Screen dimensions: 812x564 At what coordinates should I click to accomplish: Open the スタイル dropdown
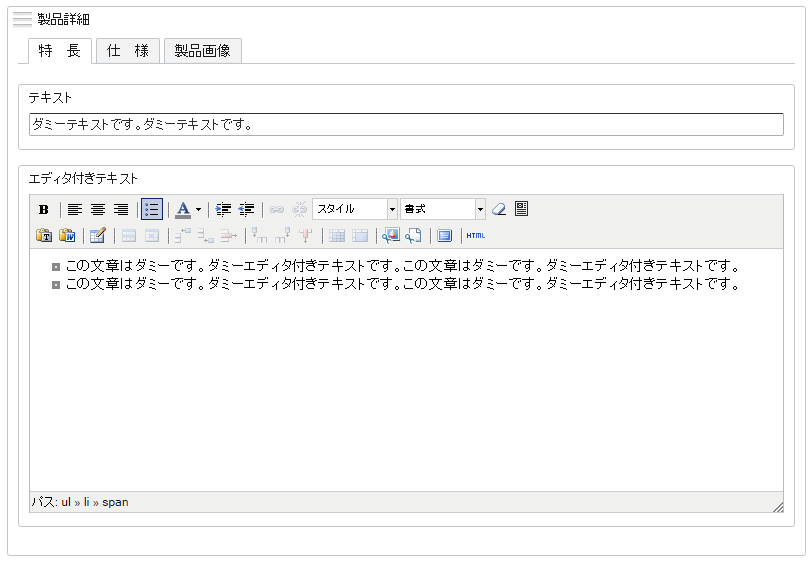(x=355, y=209)
